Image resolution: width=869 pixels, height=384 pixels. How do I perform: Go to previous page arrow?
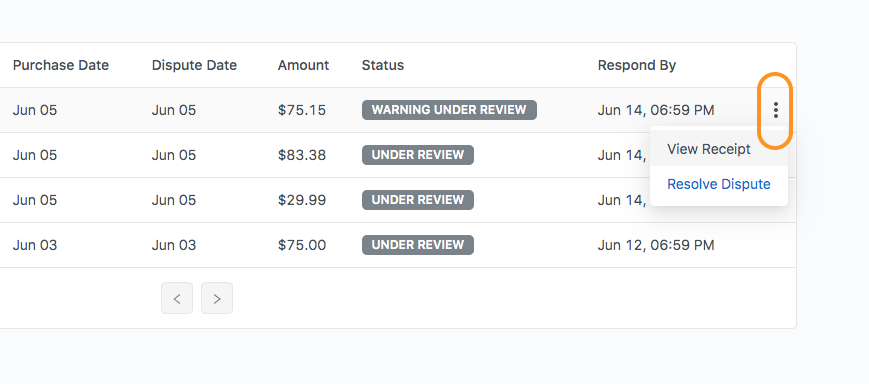[177, 298]
